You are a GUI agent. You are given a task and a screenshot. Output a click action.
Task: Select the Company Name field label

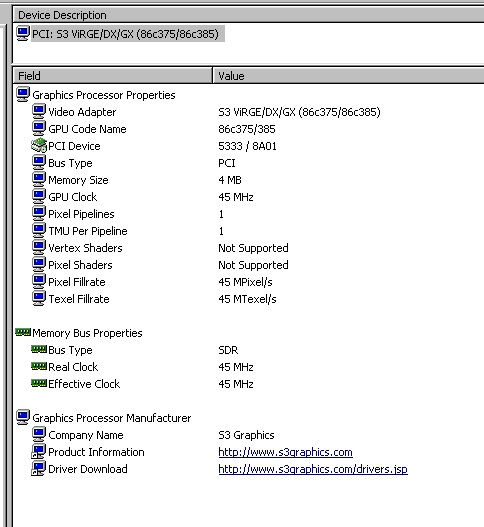click(86, 435)
